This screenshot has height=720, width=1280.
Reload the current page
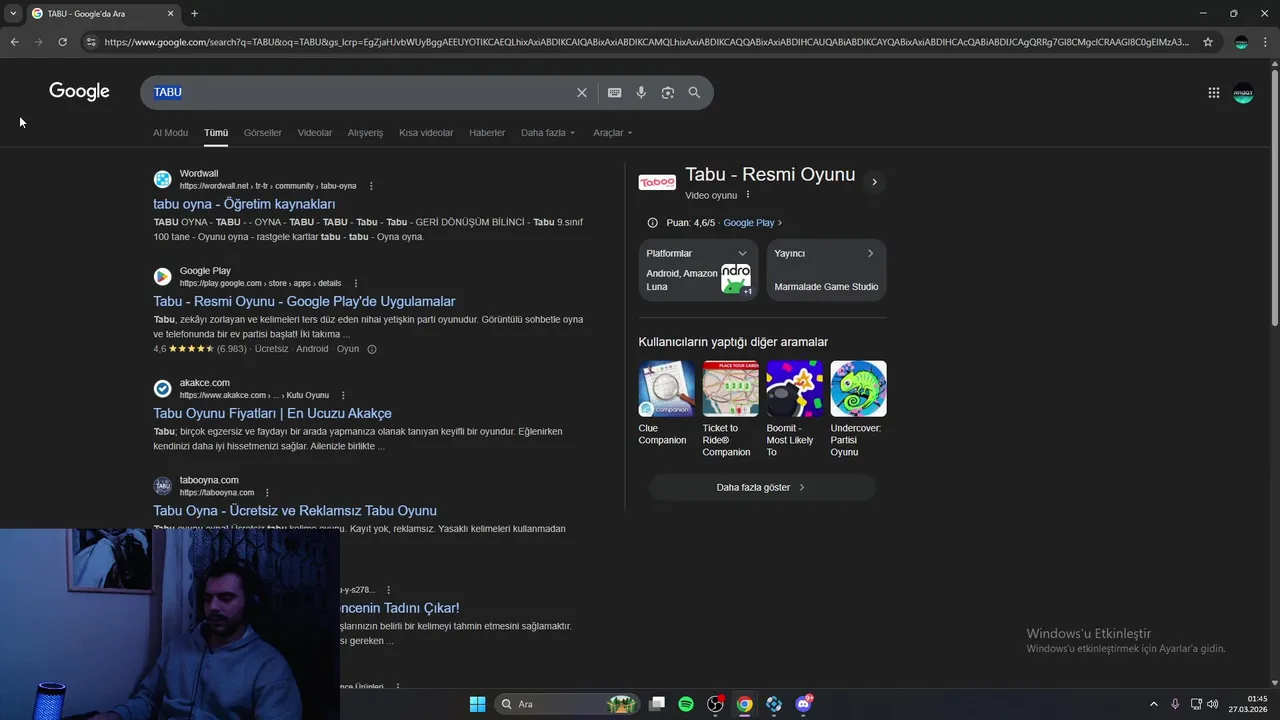(62, 42)
